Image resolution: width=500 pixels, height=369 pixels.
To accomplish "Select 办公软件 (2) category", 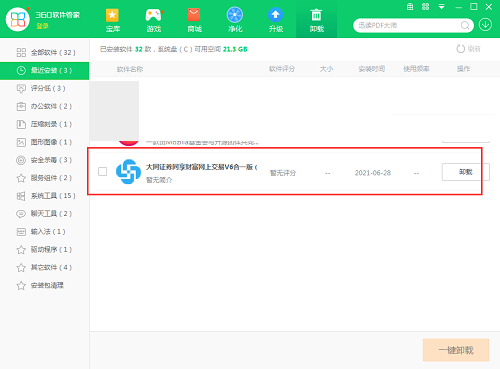I will tap(45, 106).
